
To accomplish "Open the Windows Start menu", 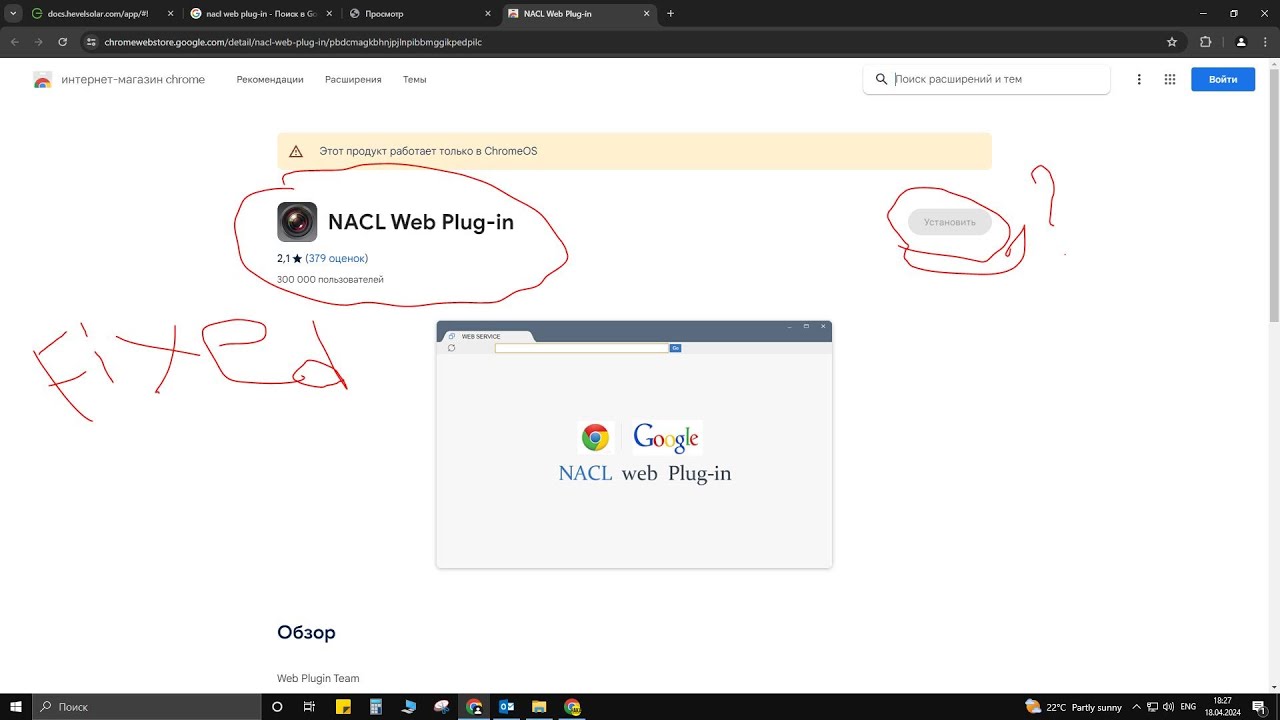I will click(16, 706).
